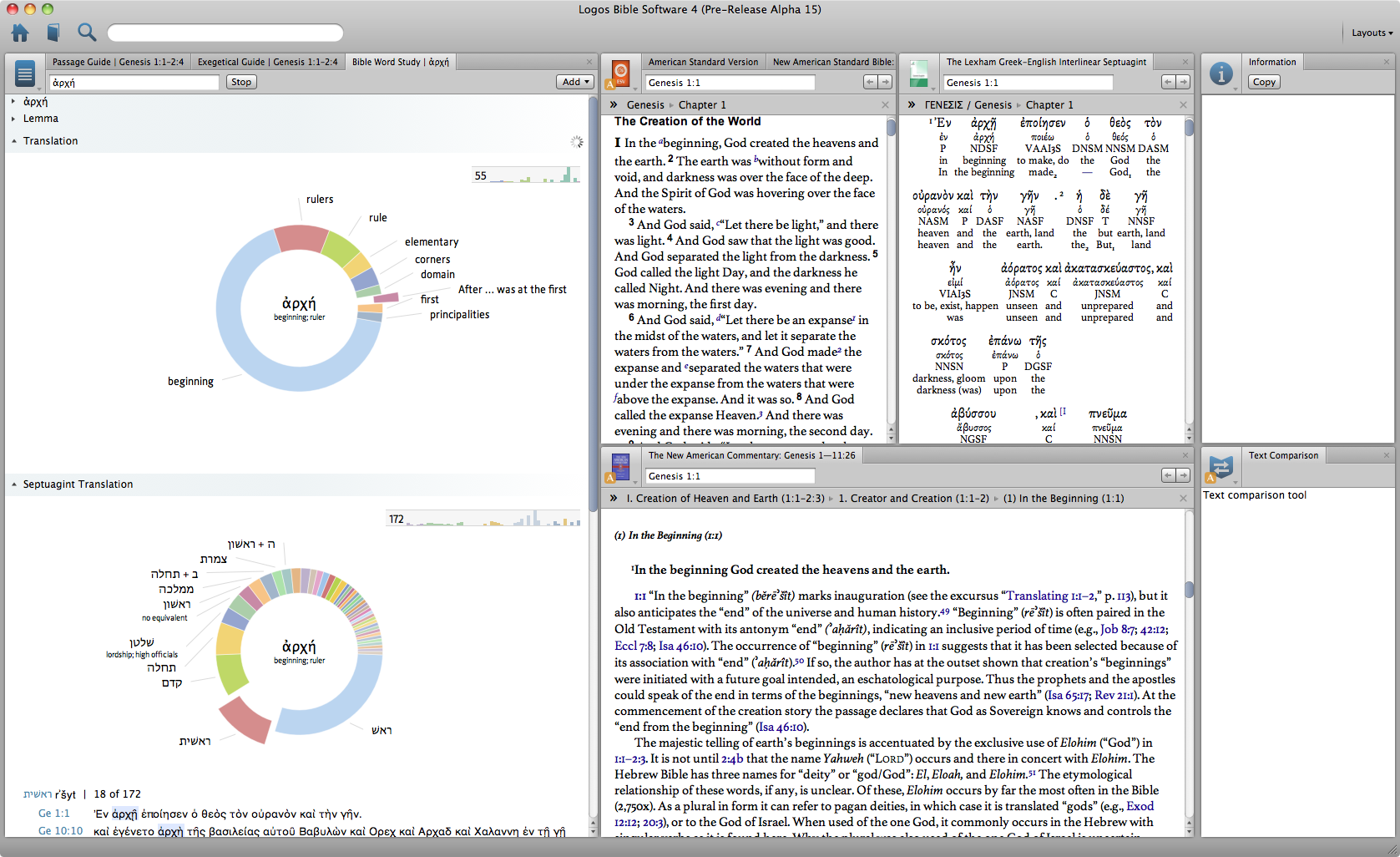Click the "rulers" label in Translation chart
Image resolution: width=1400 pixels, height=857 pixels.
point(320,200)
